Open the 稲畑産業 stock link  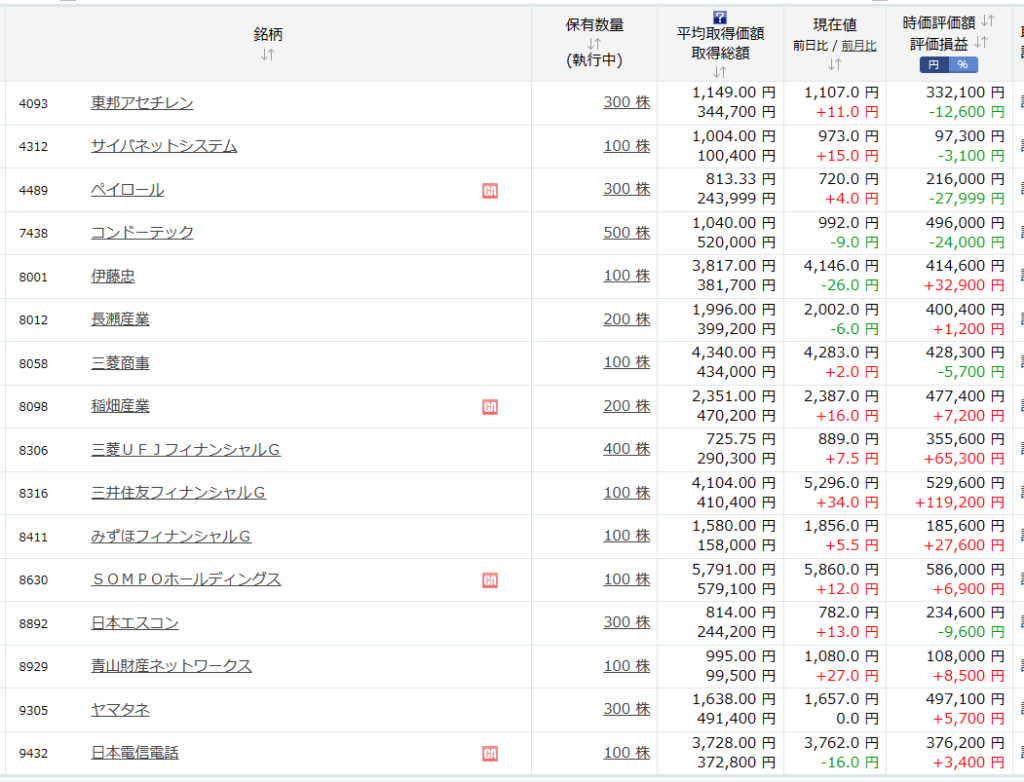coord(120,406)
